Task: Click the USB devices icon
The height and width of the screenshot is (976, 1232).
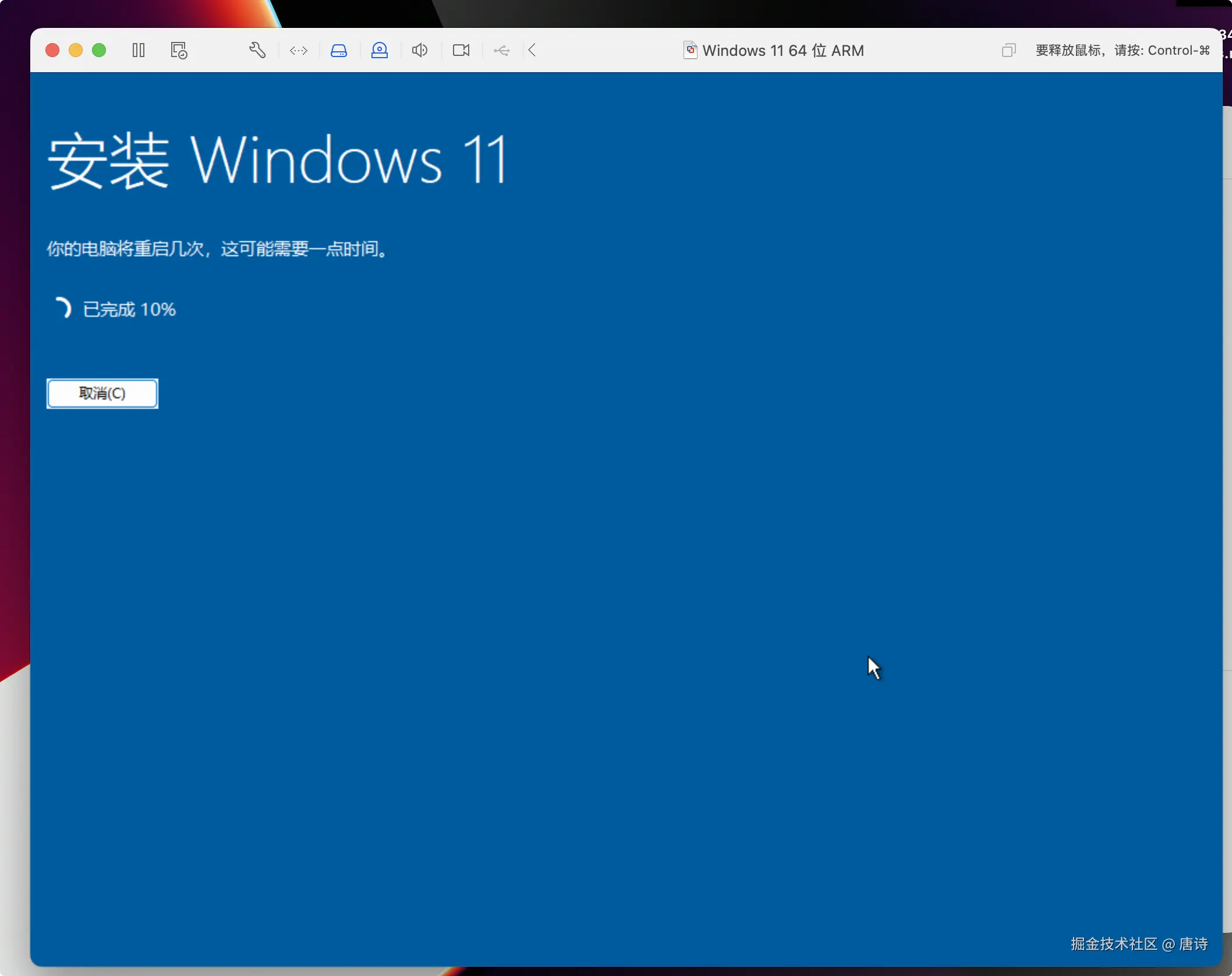Action: [502, 51]
